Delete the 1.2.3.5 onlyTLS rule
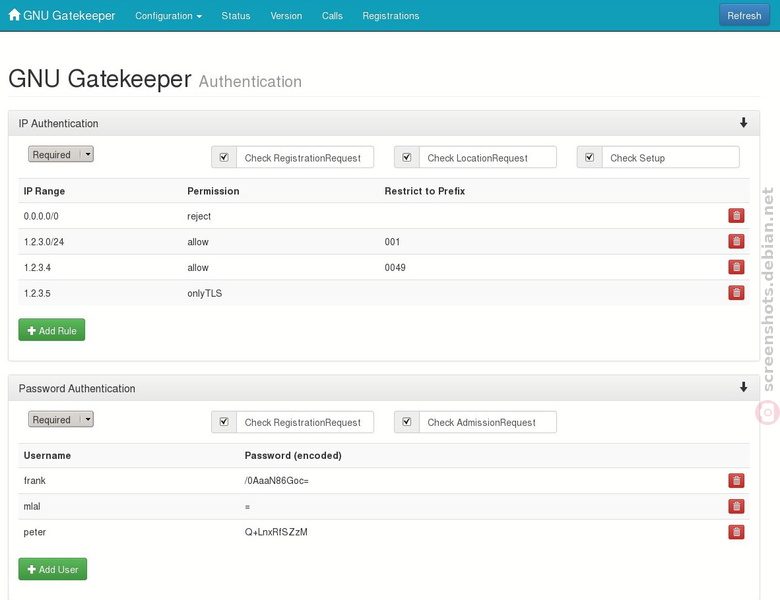780x600 pixels. [736, 293]
